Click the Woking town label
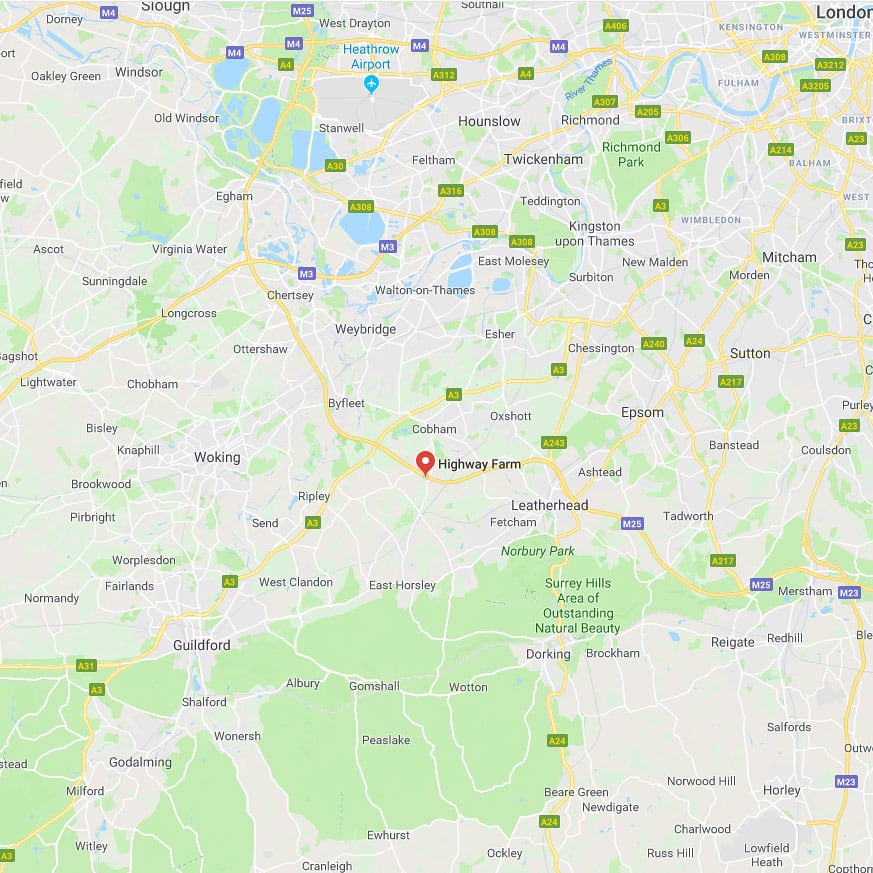Screen dimensions: 873x873 [217, 457]
